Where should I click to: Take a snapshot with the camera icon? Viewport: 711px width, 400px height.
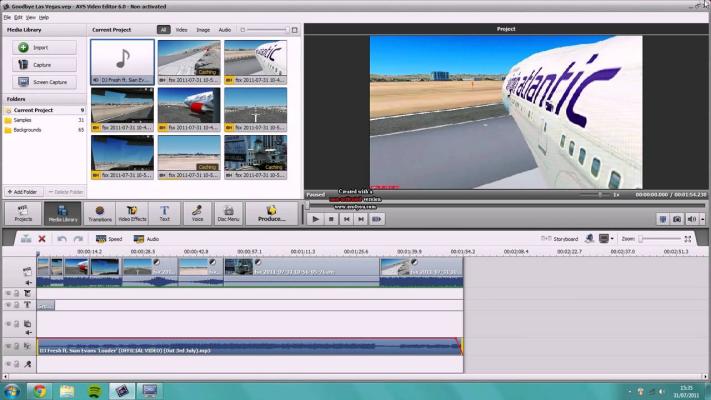677,220
